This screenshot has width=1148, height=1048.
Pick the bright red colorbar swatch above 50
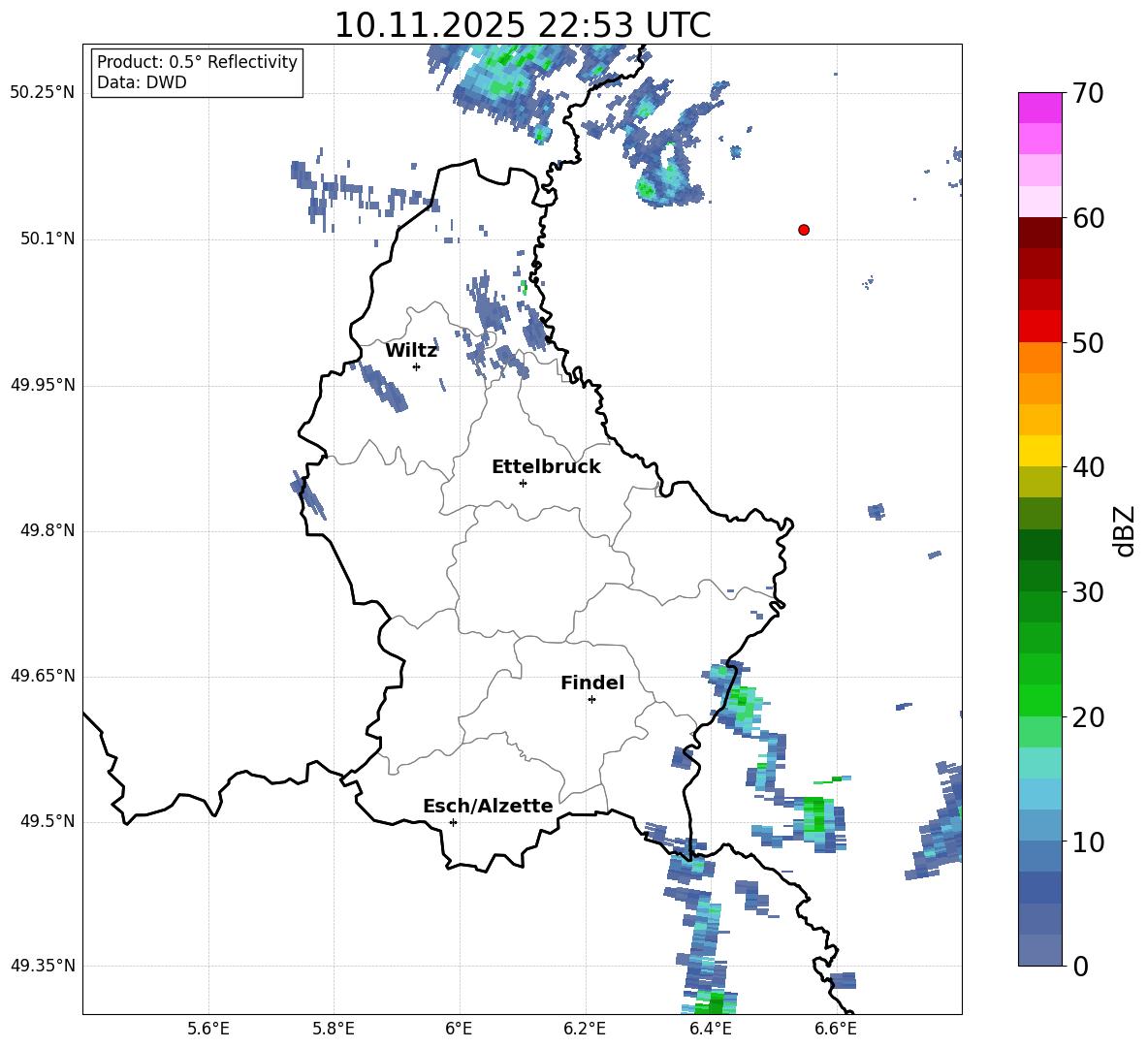1040,327
